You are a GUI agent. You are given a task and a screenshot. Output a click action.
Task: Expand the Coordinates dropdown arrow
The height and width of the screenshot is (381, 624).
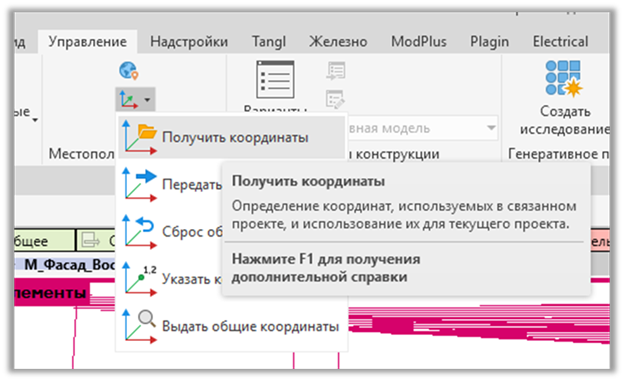pos(147,100)
